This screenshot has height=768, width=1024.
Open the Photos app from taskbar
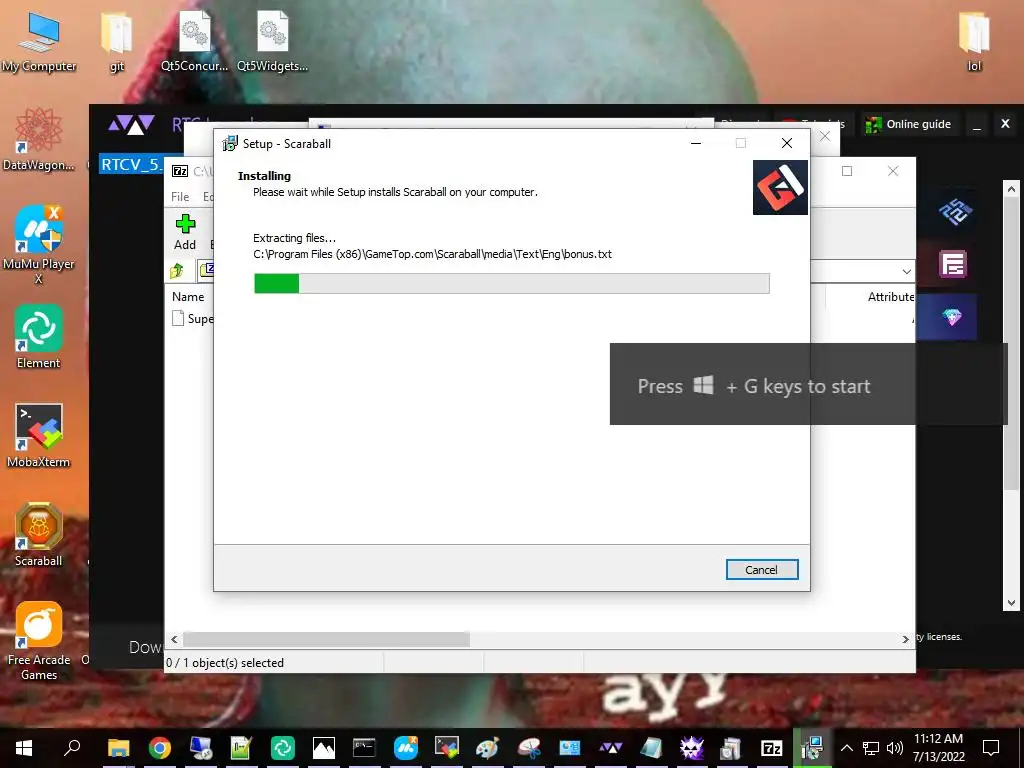pos(324,748)
